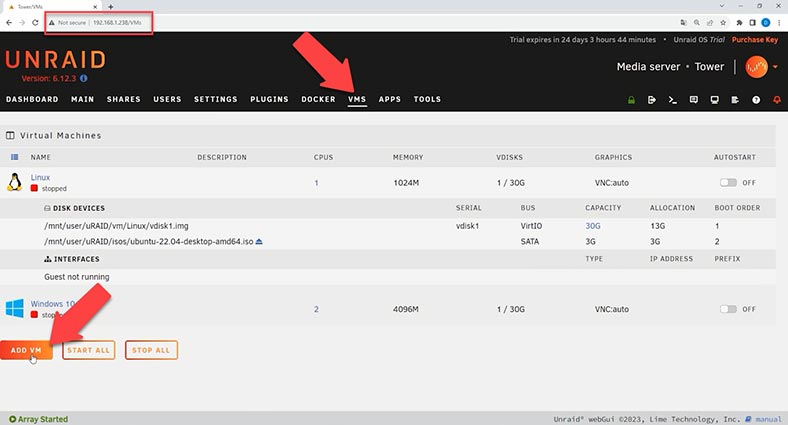
Task: Toggle the list view icon beside NAME
Action: click(15, 157)
